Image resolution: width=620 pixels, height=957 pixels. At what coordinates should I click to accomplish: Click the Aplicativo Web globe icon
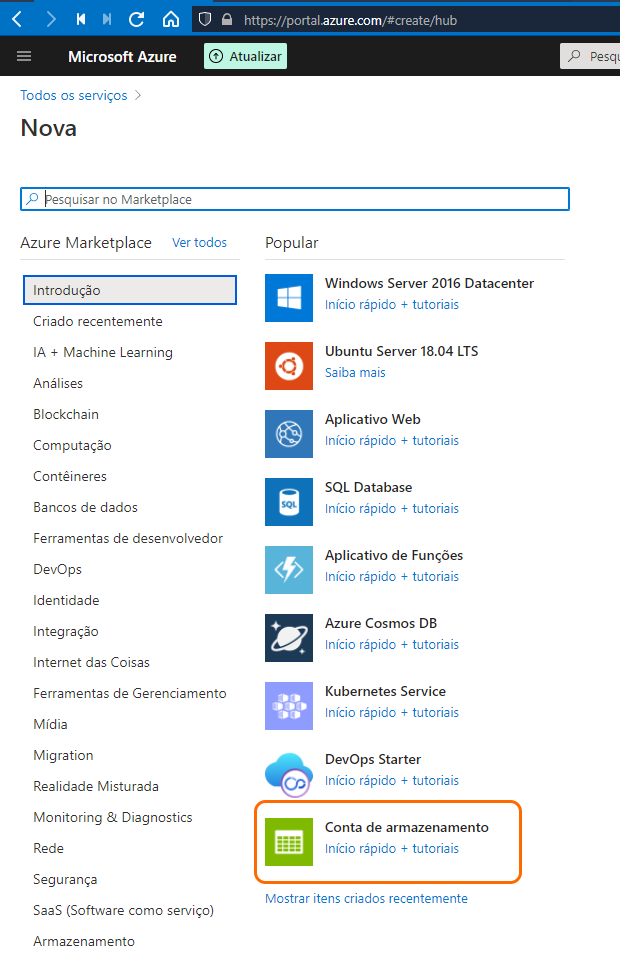pyautogui.click(x=289, y=434)
